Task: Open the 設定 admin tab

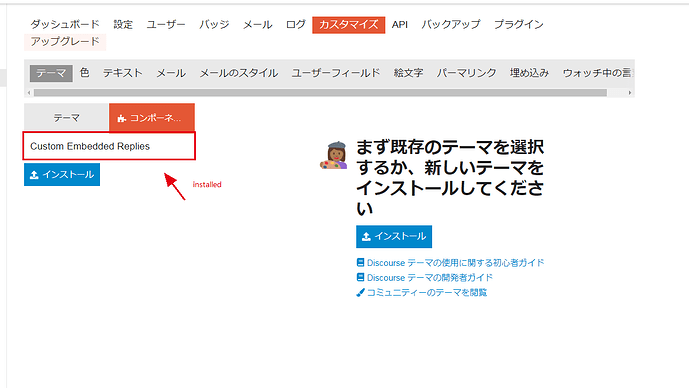Action: pyautogui.click(x=123, y=25)
